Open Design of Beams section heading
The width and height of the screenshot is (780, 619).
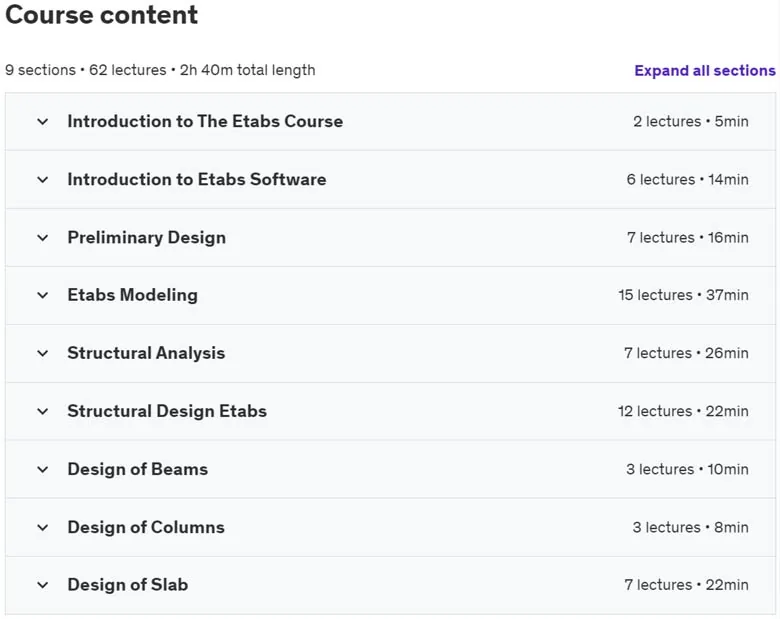[x=138, y=469]
